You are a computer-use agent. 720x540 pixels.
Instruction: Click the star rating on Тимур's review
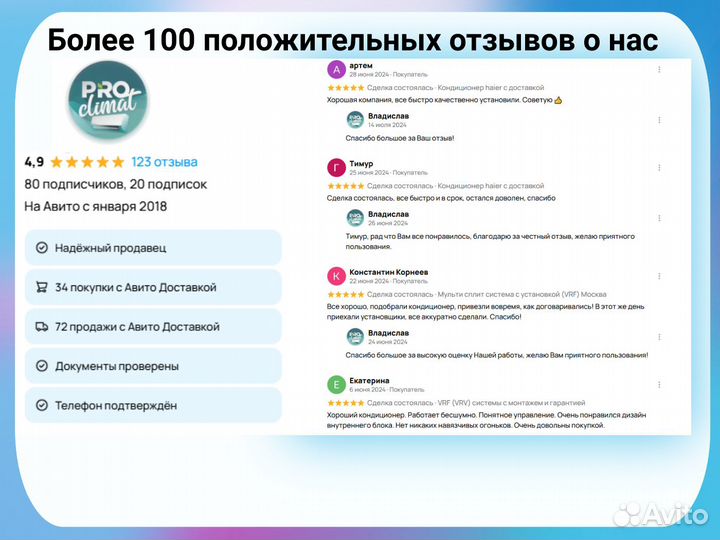pos(345,186)
